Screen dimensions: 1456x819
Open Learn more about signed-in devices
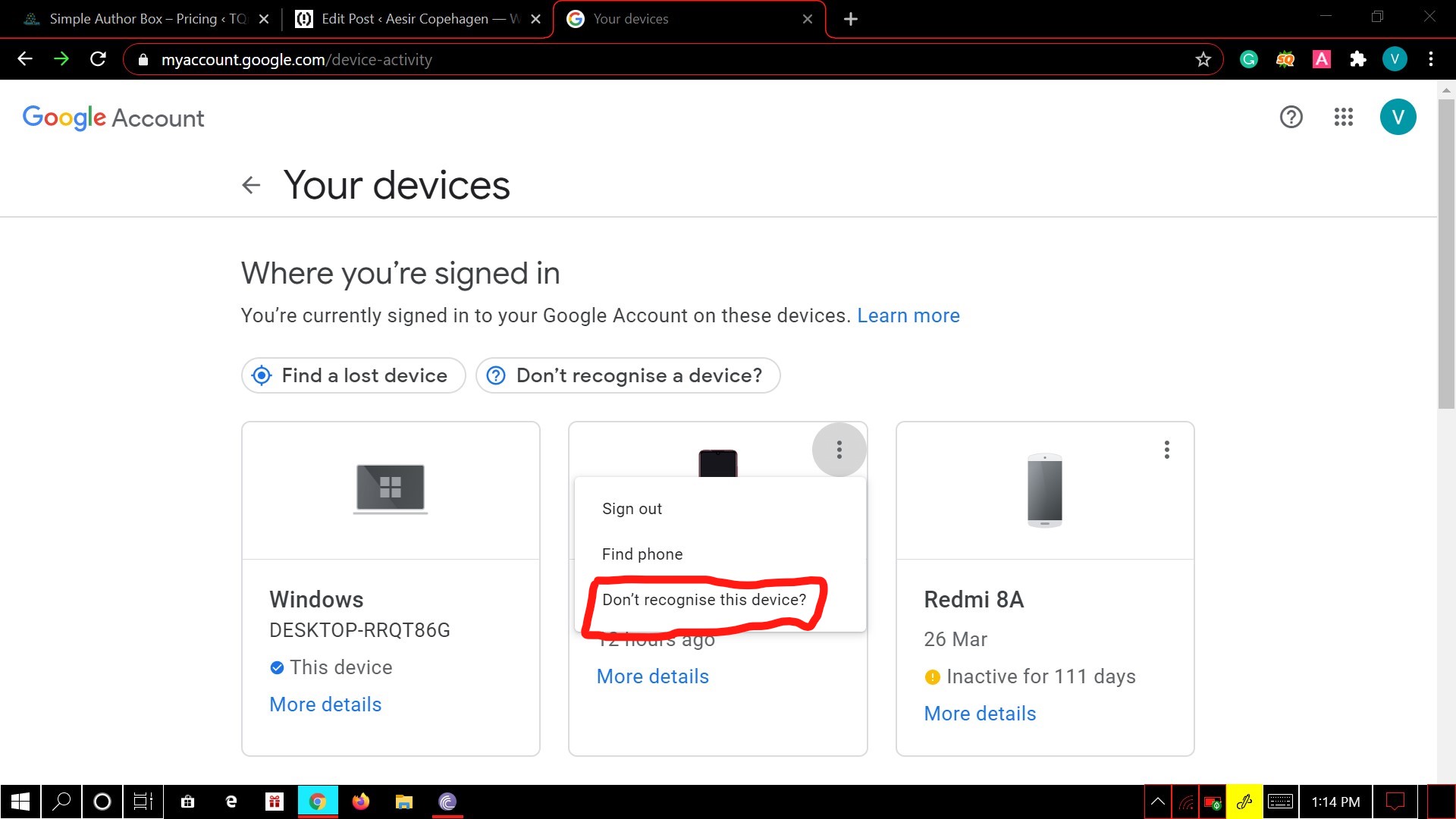pyautogui.click(x=908, y=316)
